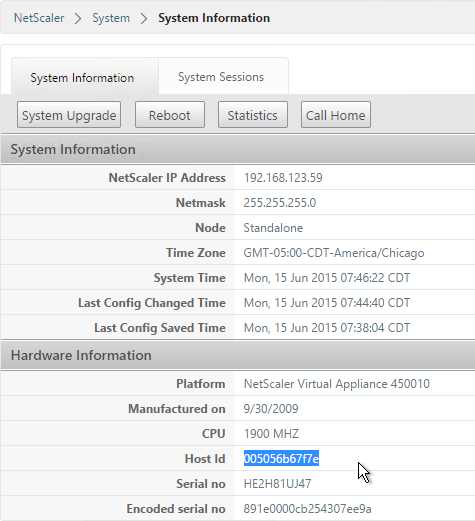
Task: Click the Last Config Changed Time label
Action: click(152, 303)
